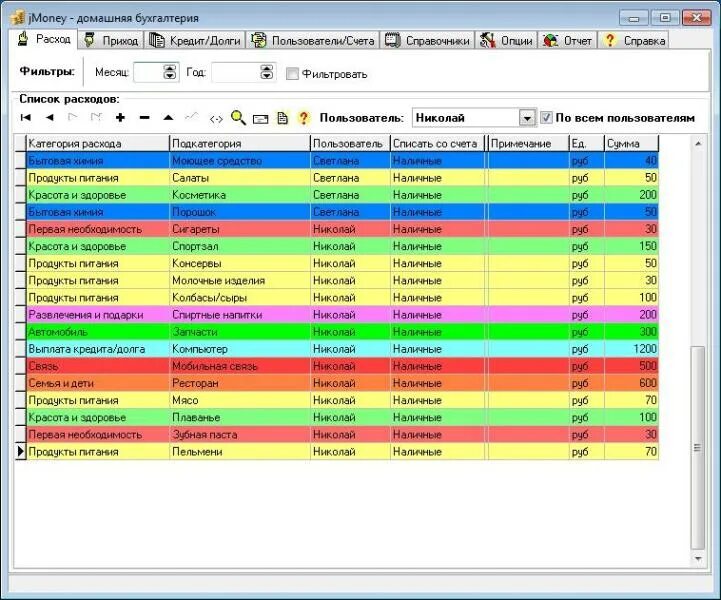
Task: Select Развлечения и подарки category cell
Action: click(x=98, y=315)
